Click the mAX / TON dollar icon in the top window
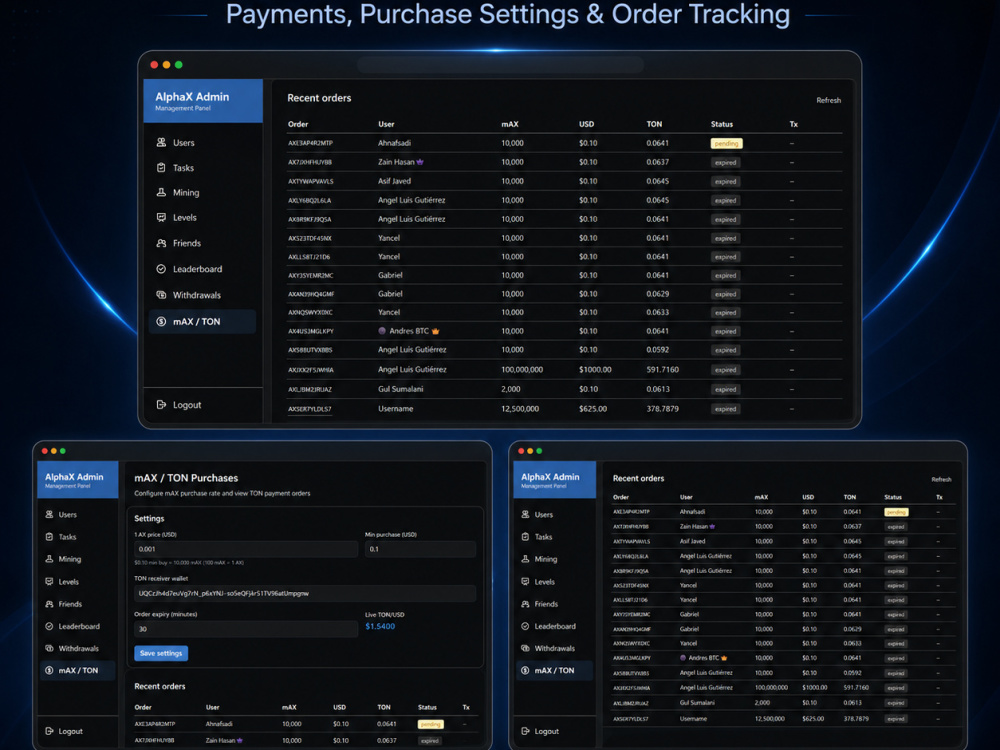The height and width of the screenshot is (750, 1000). click(x=161, y=321)
